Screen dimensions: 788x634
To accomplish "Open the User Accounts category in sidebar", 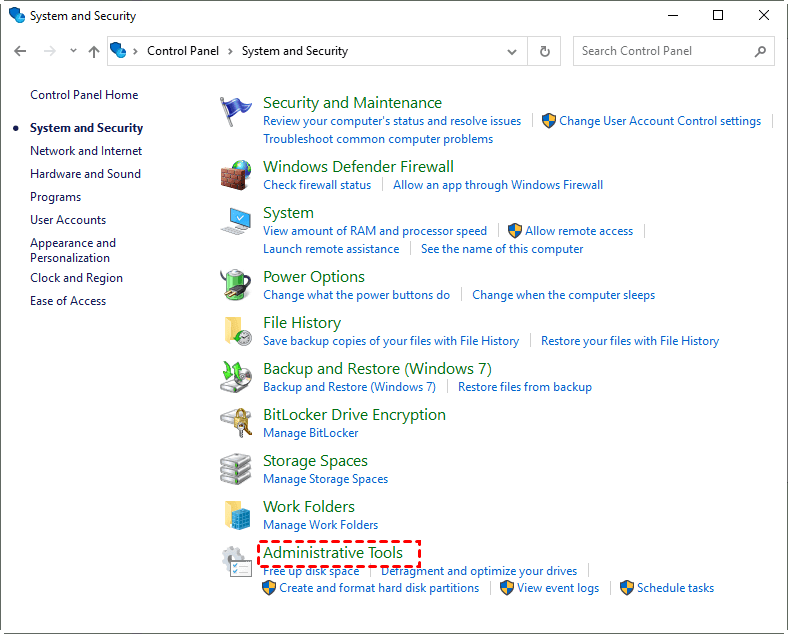I will [x=68, y=220].
